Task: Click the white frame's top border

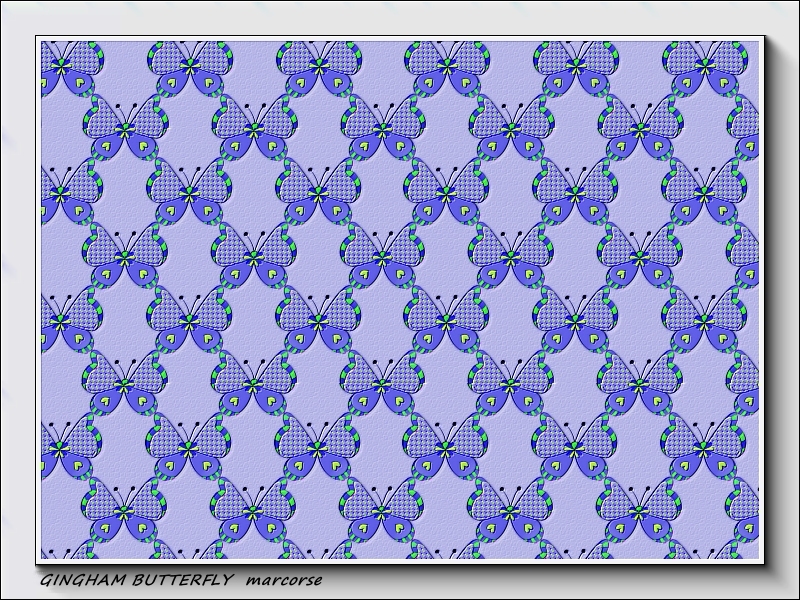Action: point(400,38)
